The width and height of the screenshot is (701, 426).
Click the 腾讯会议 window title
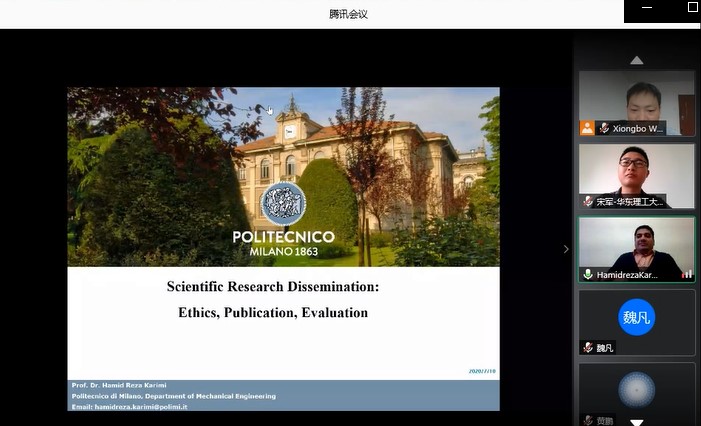click(x=349, y=14)
